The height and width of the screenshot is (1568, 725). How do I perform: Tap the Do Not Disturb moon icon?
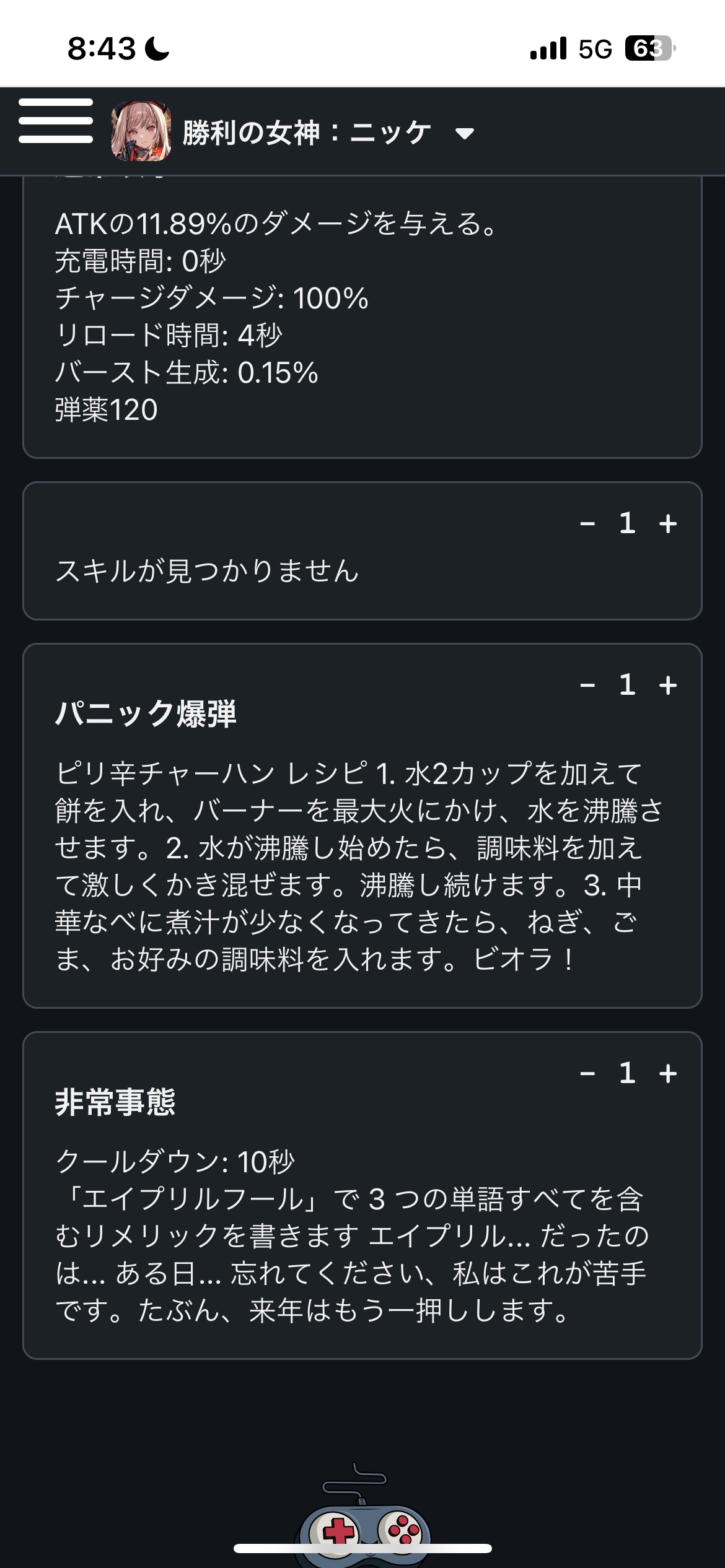coord(157,48)
